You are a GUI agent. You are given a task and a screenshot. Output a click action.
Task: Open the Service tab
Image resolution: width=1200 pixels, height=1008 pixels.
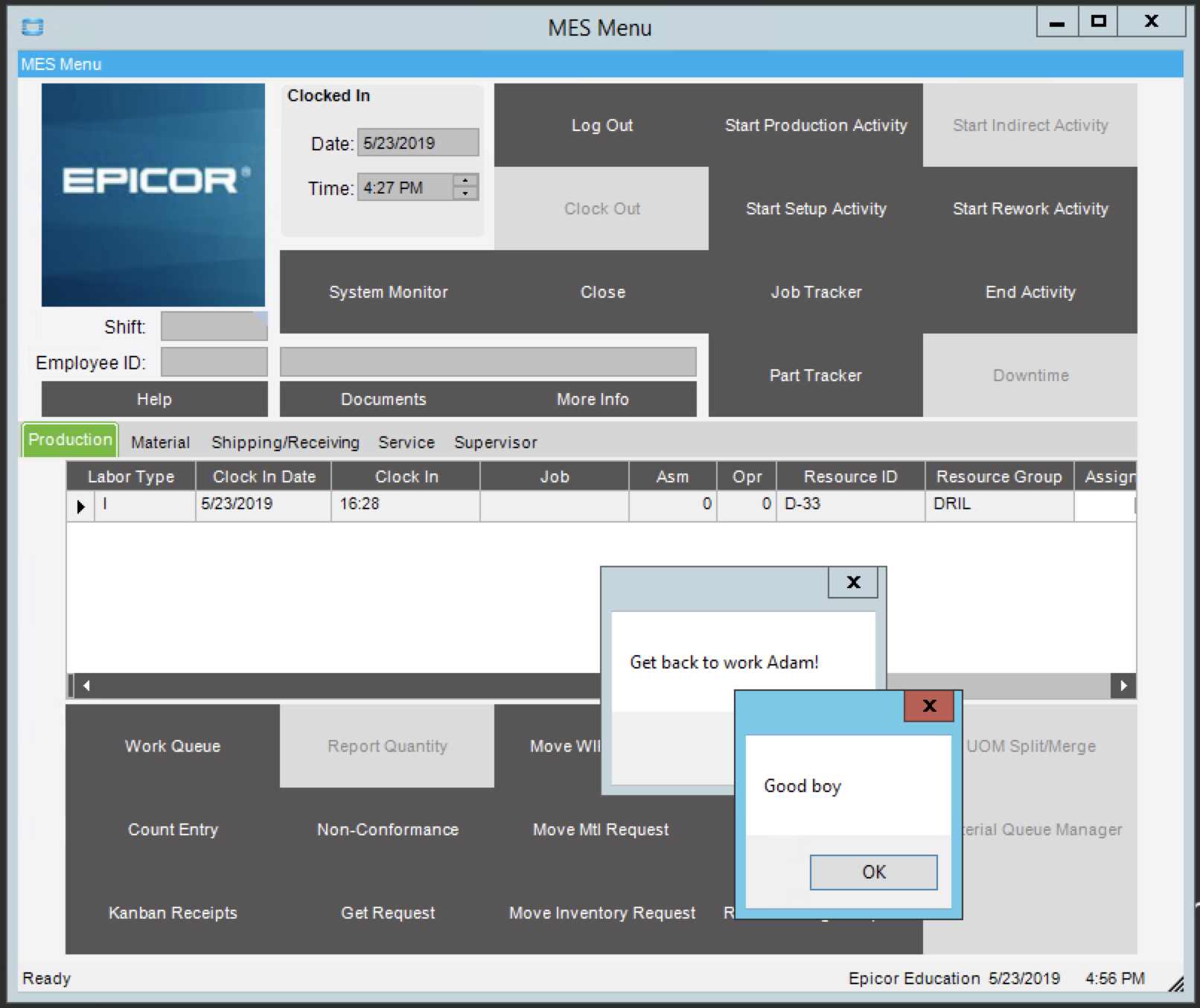click(x=406, y=442)
